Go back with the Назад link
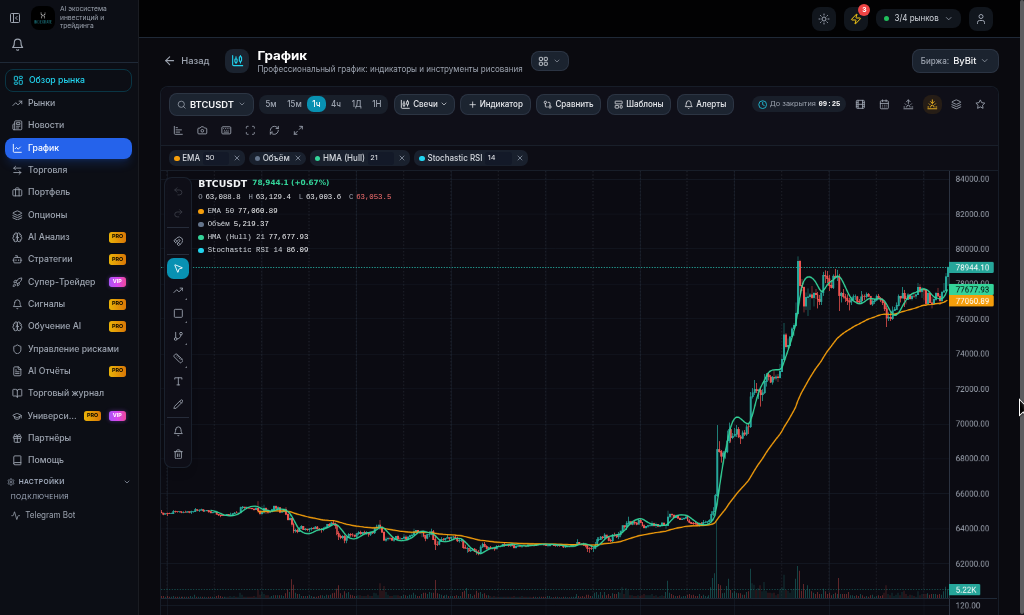Image resolution: width=1024 pixels, height=615 pixels. [187, 61]
